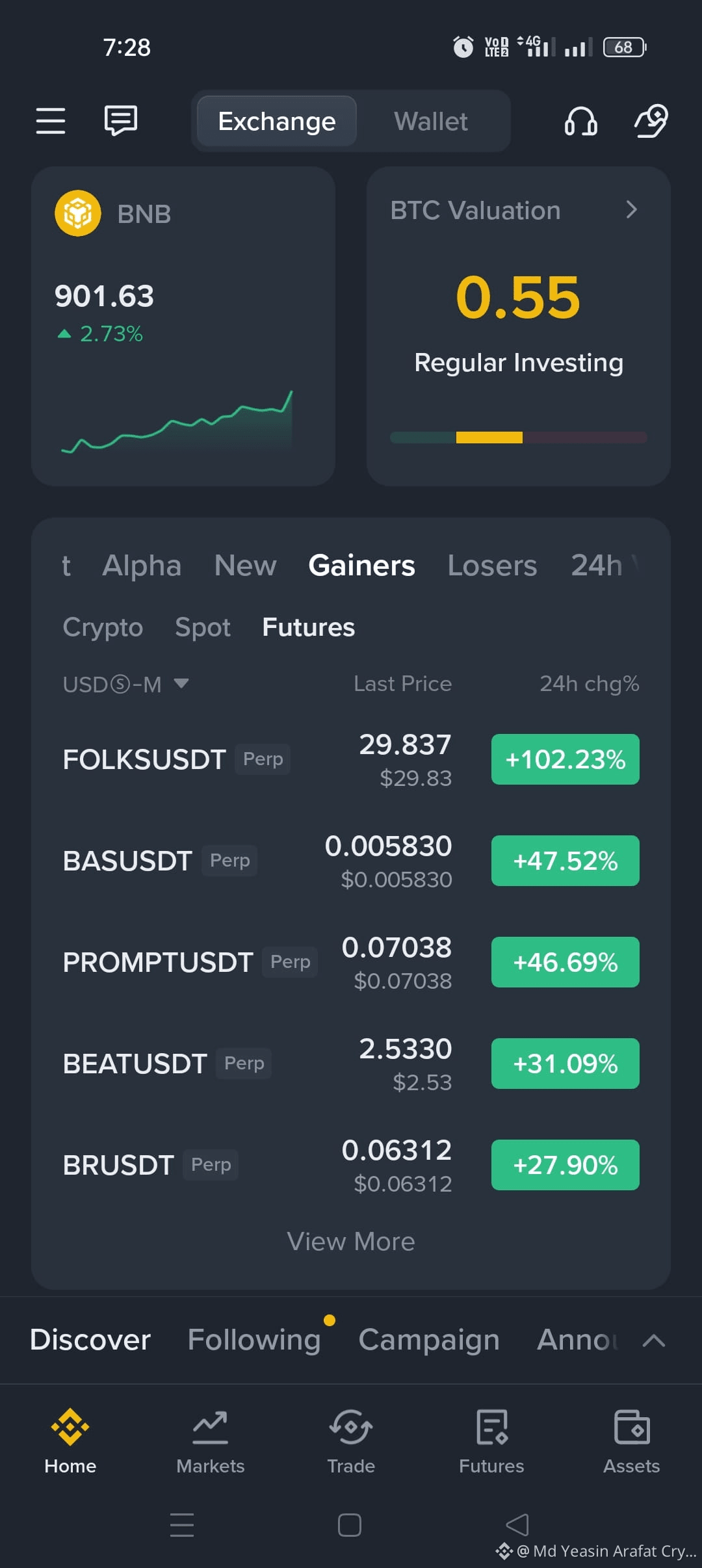This screenshot has height=1568, width=702.
Task: Collapse the Discover feed with up chevron
Action: [654, 1340]
